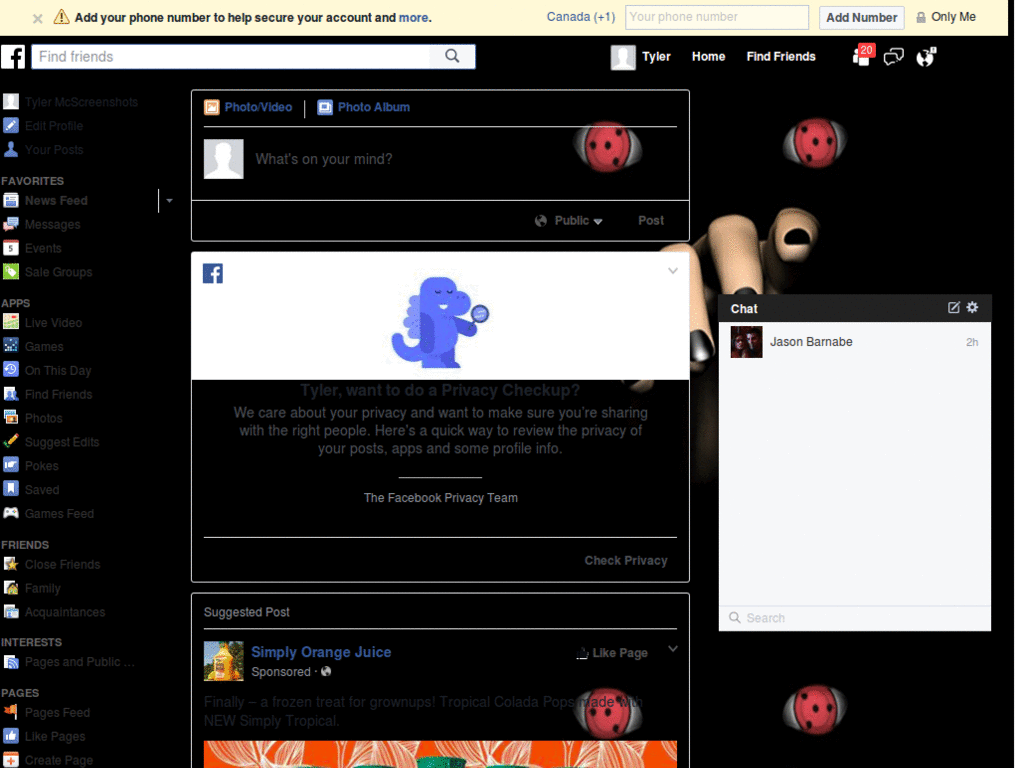Switch to the Home tab
Image resolution: width=1024 pixels, height=768 pixels.
[x=708, y=57]
